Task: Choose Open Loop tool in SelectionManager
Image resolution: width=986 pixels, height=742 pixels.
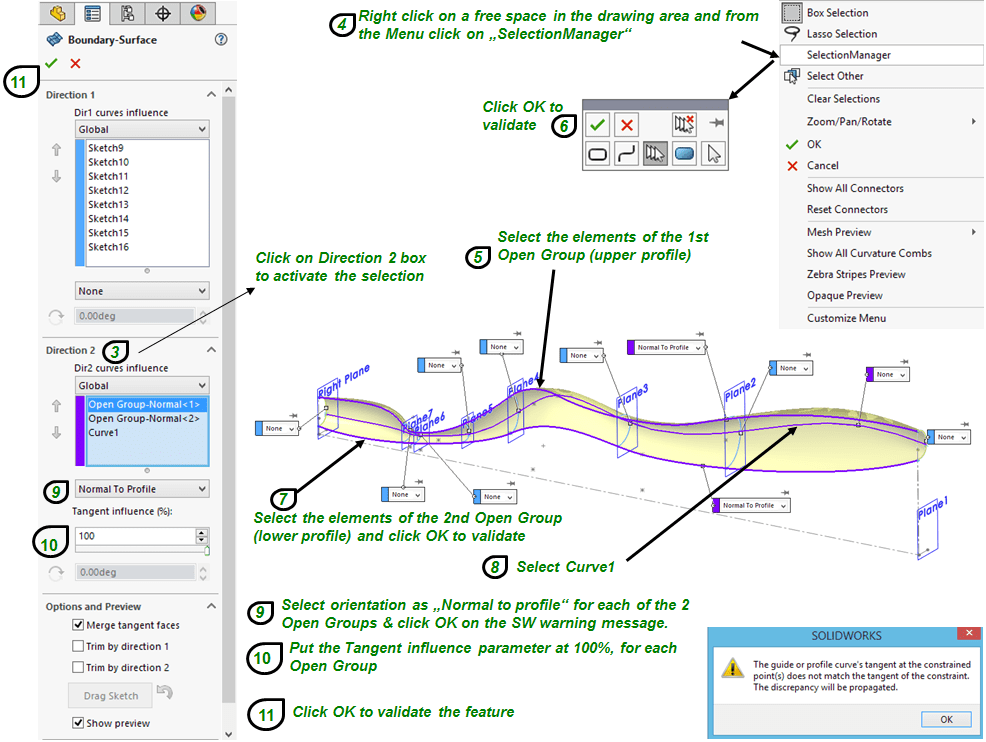Action: pos(627,154)
